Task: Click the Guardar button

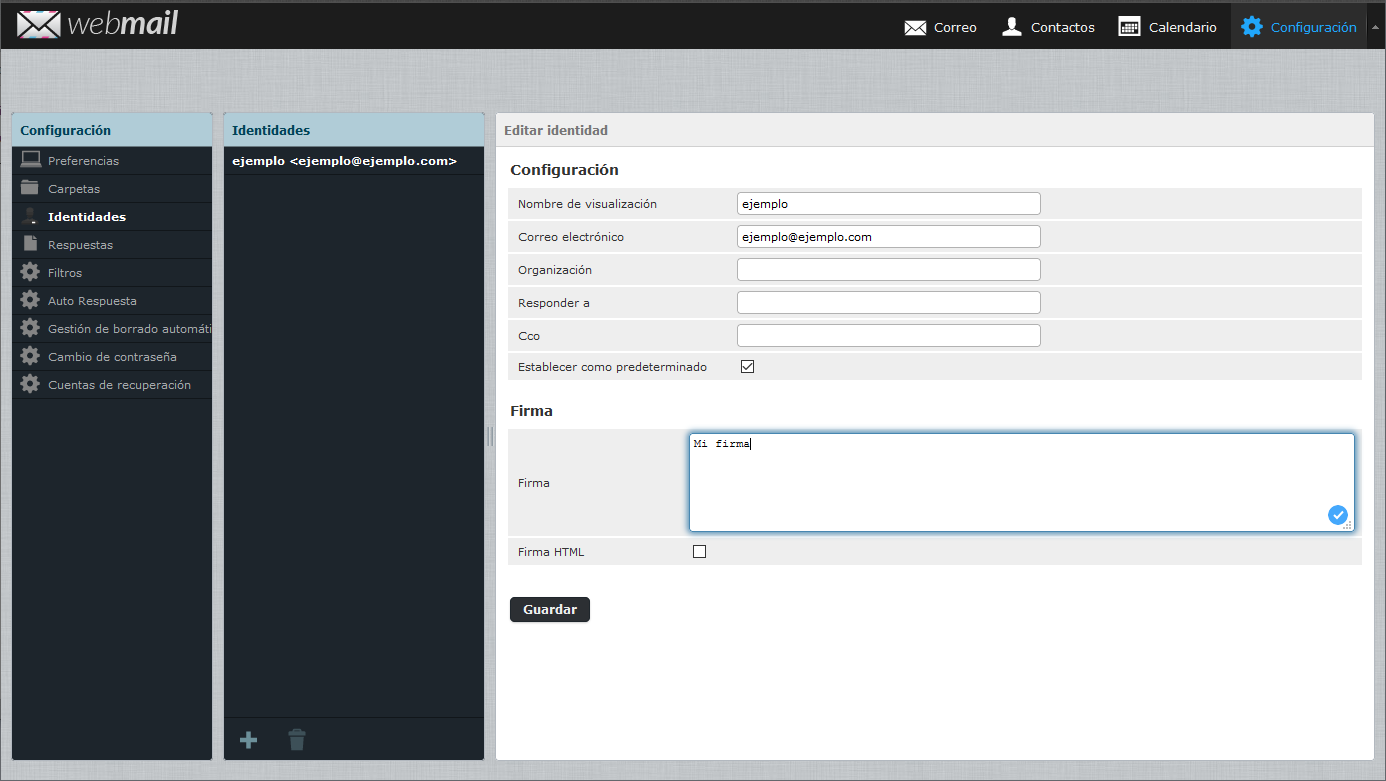Action: 549,609
